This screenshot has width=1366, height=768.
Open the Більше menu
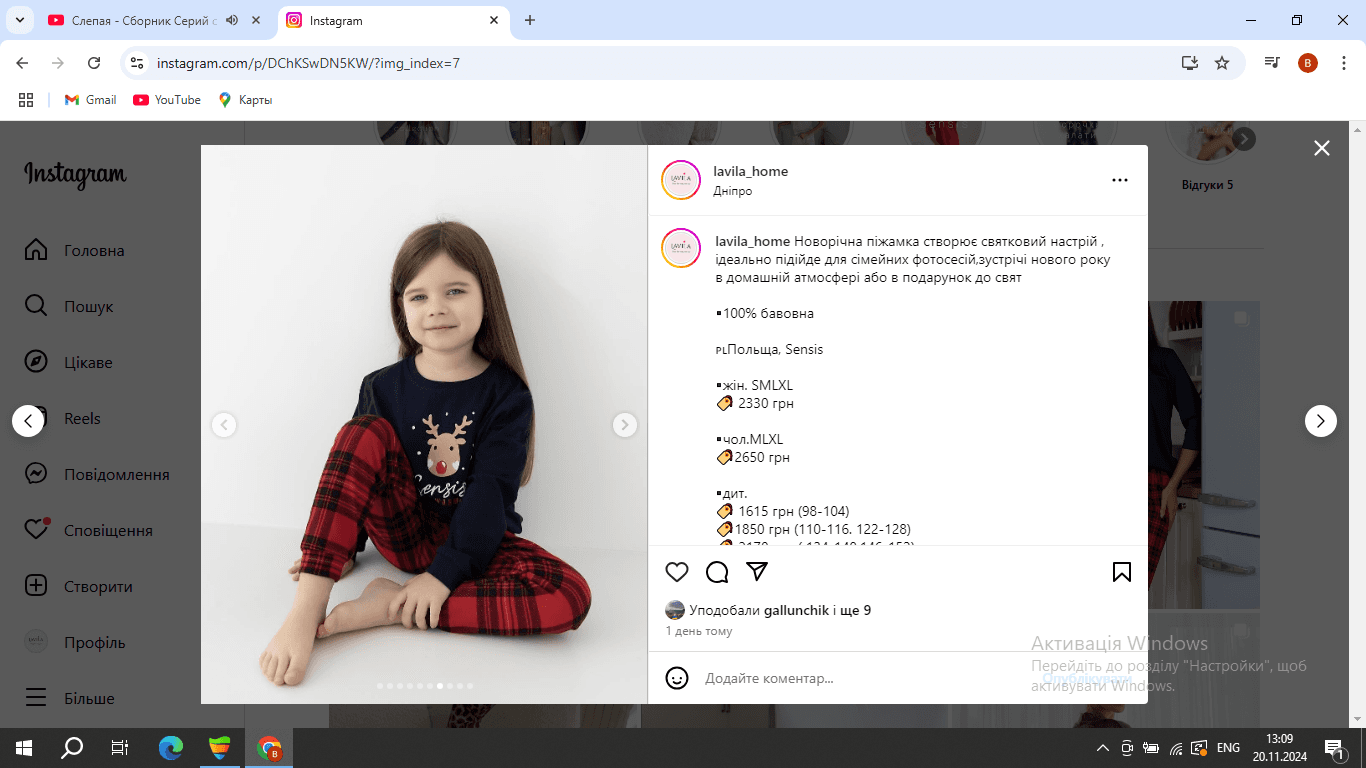pos(70,698)
